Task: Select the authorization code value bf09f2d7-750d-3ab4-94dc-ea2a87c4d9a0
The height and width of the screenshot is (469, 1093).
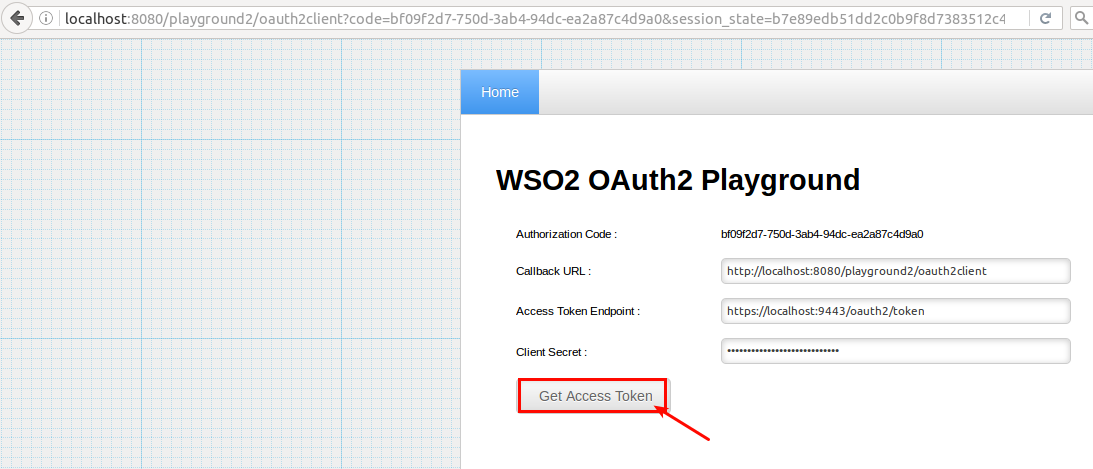Action: [822, 234]
